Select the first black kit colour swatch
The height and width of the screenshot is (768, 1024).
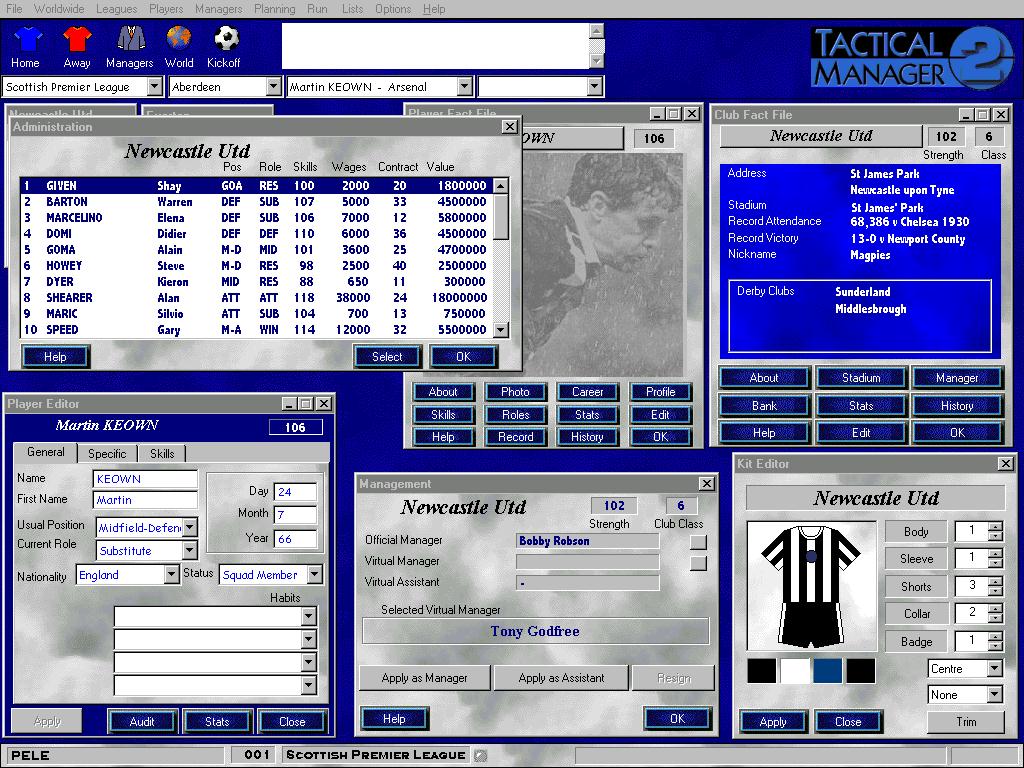(x=761, y=671)
